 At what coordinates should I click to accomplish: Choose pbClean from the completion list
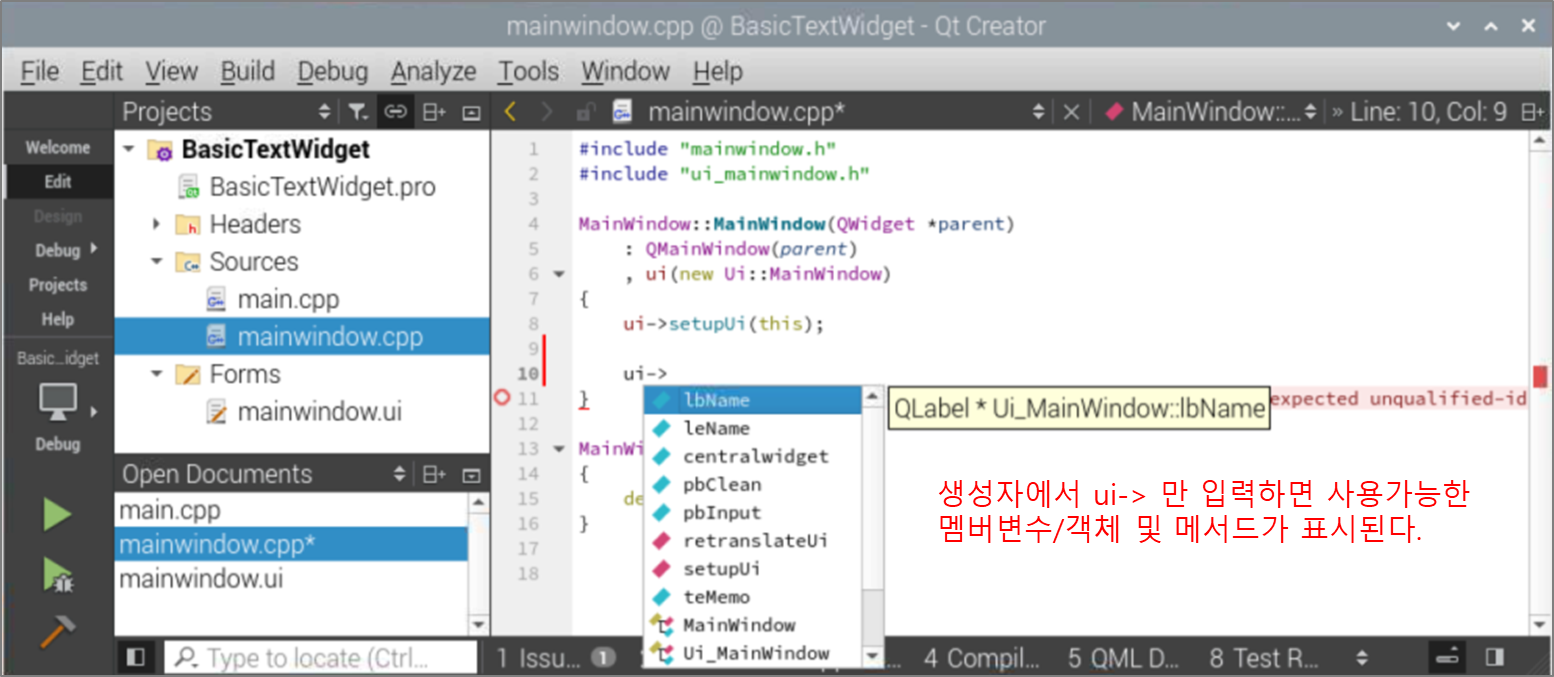tap(752, 484)
